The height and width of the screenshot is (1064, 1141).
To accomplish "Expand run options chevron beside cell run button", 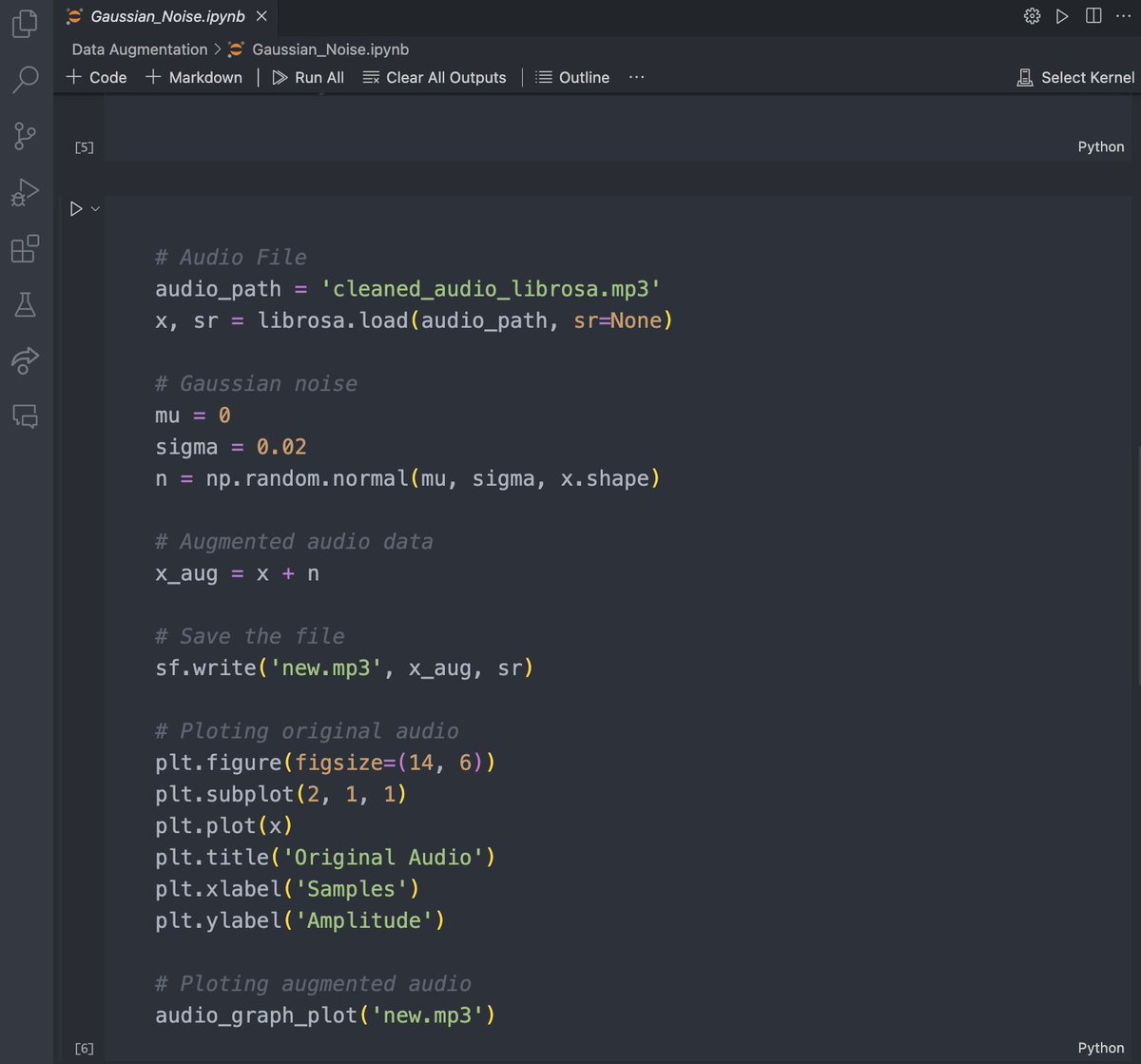I will click(x=95, y=209).
